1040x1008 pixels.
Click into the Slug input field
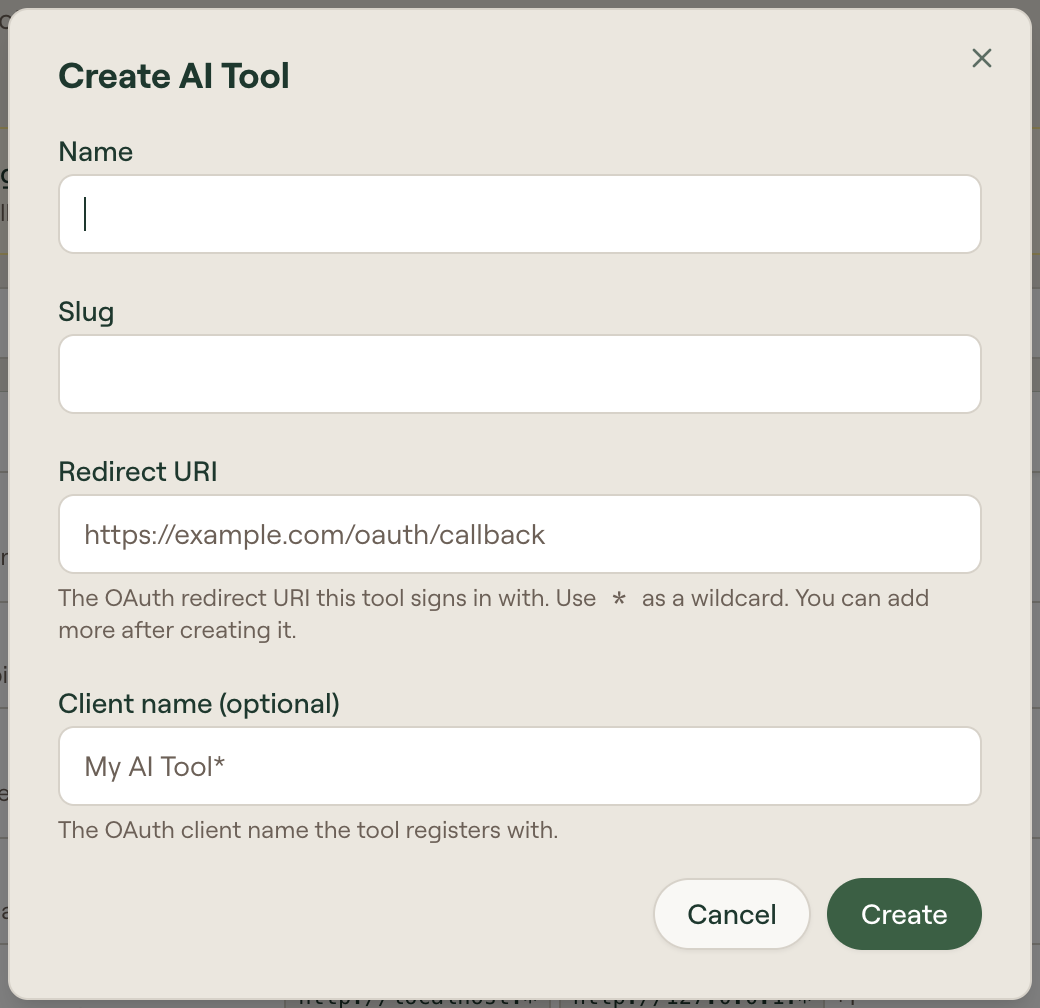[x=519, y=374]
